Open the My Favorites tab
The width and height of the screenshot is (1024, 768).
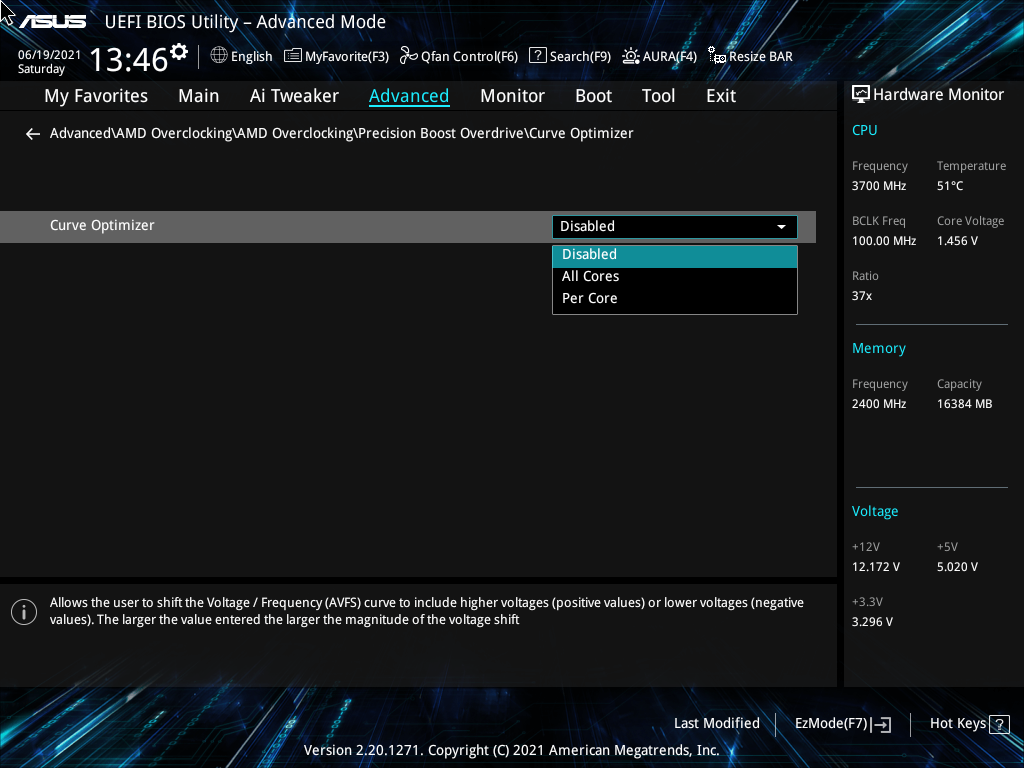pos(96,96)
